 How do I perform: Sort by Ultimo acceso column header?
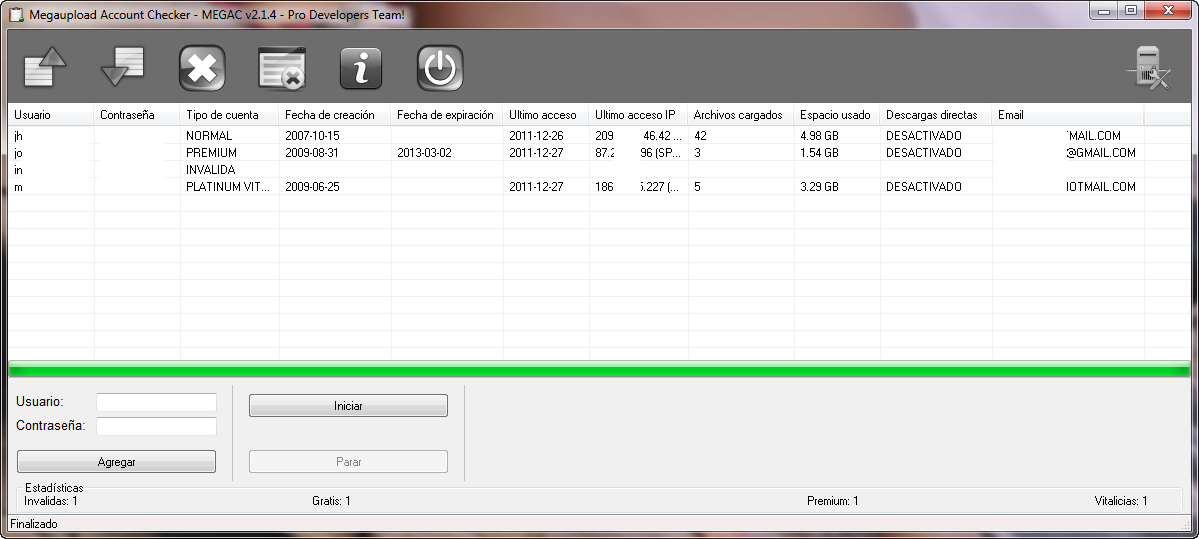(x=546, y=115)
